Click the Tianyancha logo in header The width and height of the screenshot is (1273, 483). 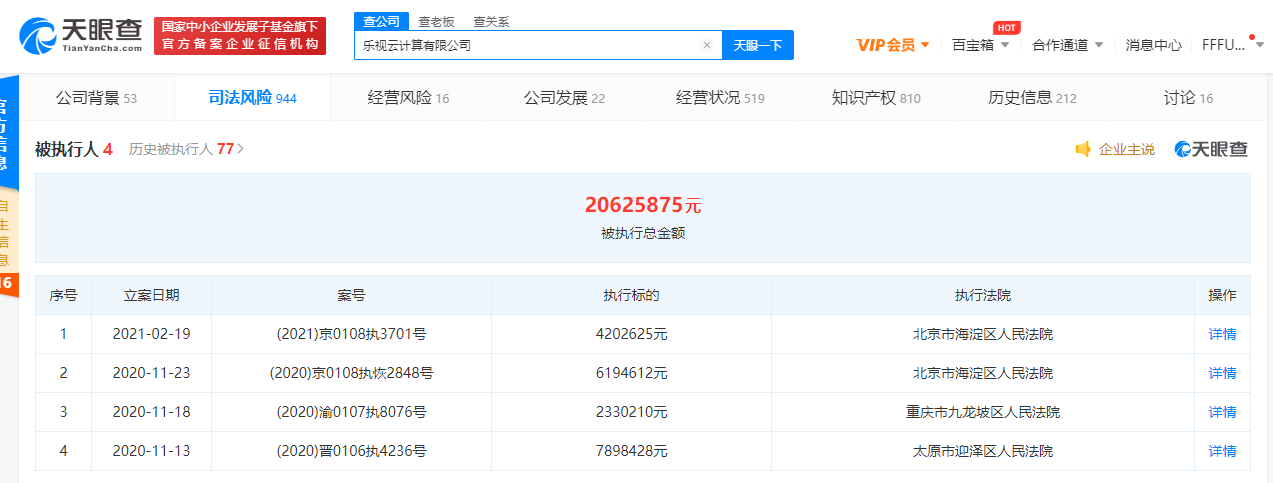click(82, 36)
